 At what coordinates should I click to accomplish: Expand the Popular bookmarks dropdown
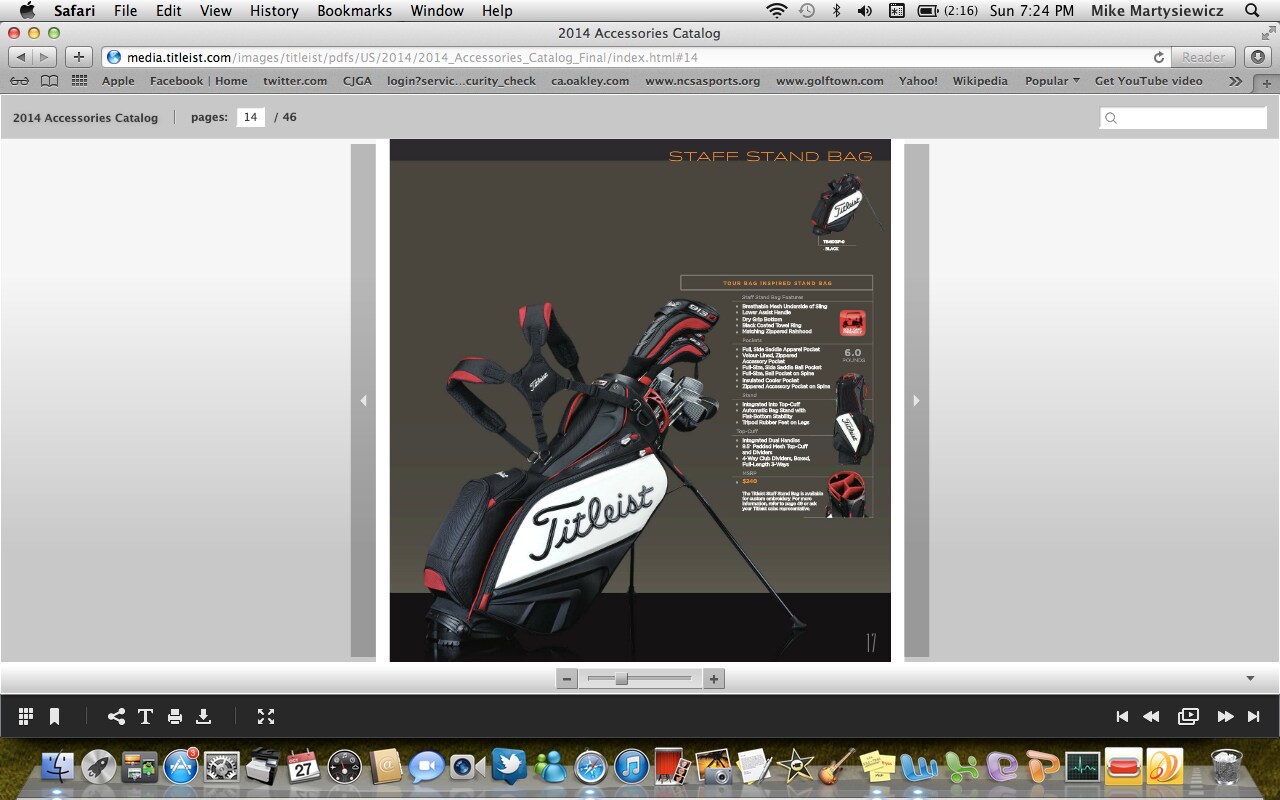click(x=1052, y=81)
